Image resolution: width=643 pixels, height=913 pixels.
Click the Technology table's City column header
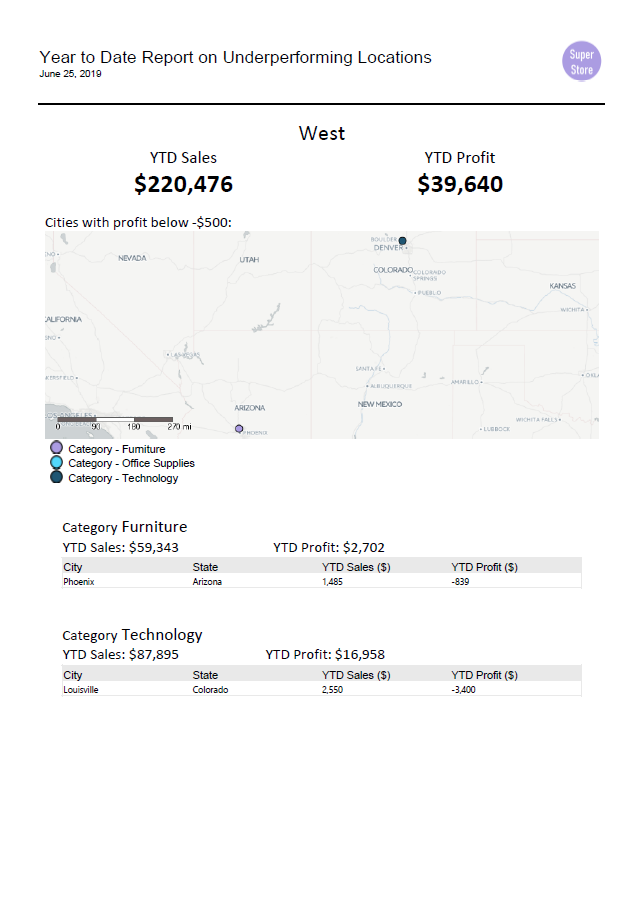tap(73, 675)
